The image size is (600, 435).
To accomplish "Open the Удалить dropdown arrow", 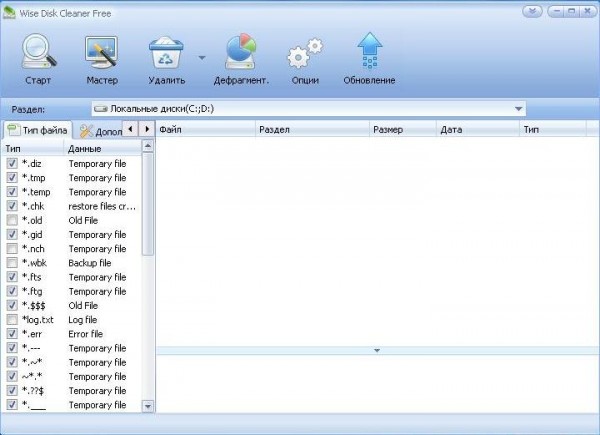I will pyautogui.click(x=202, y=58).
